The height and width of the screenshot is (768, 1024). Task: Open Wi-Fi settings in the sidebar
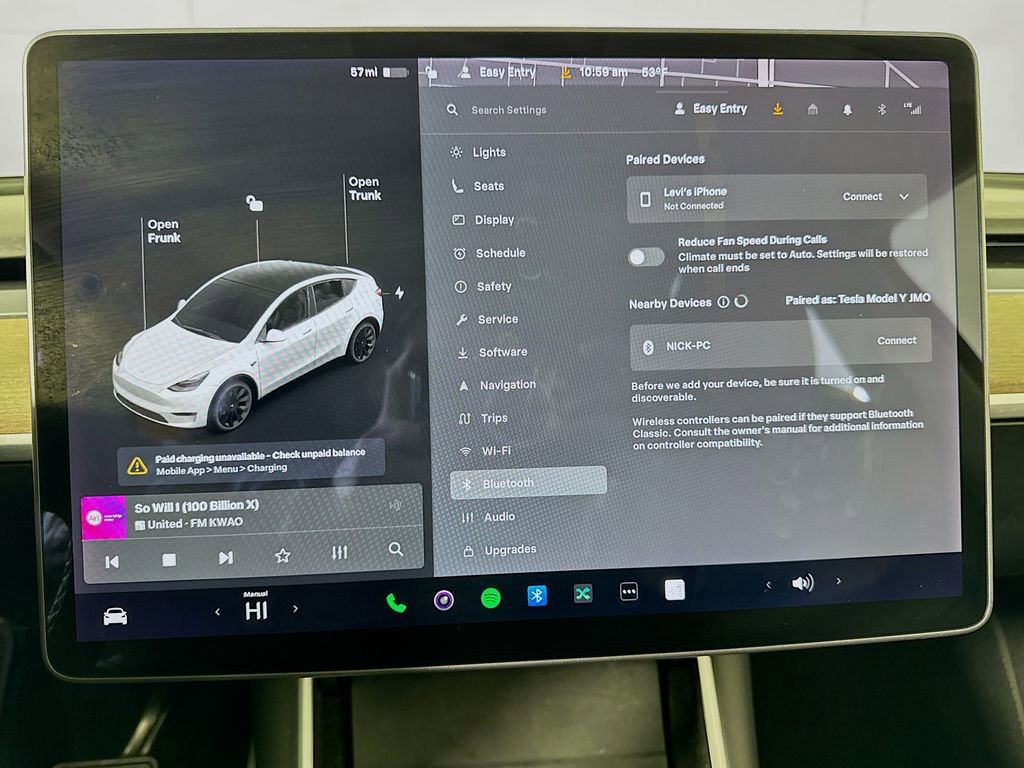tap(494, 450)
